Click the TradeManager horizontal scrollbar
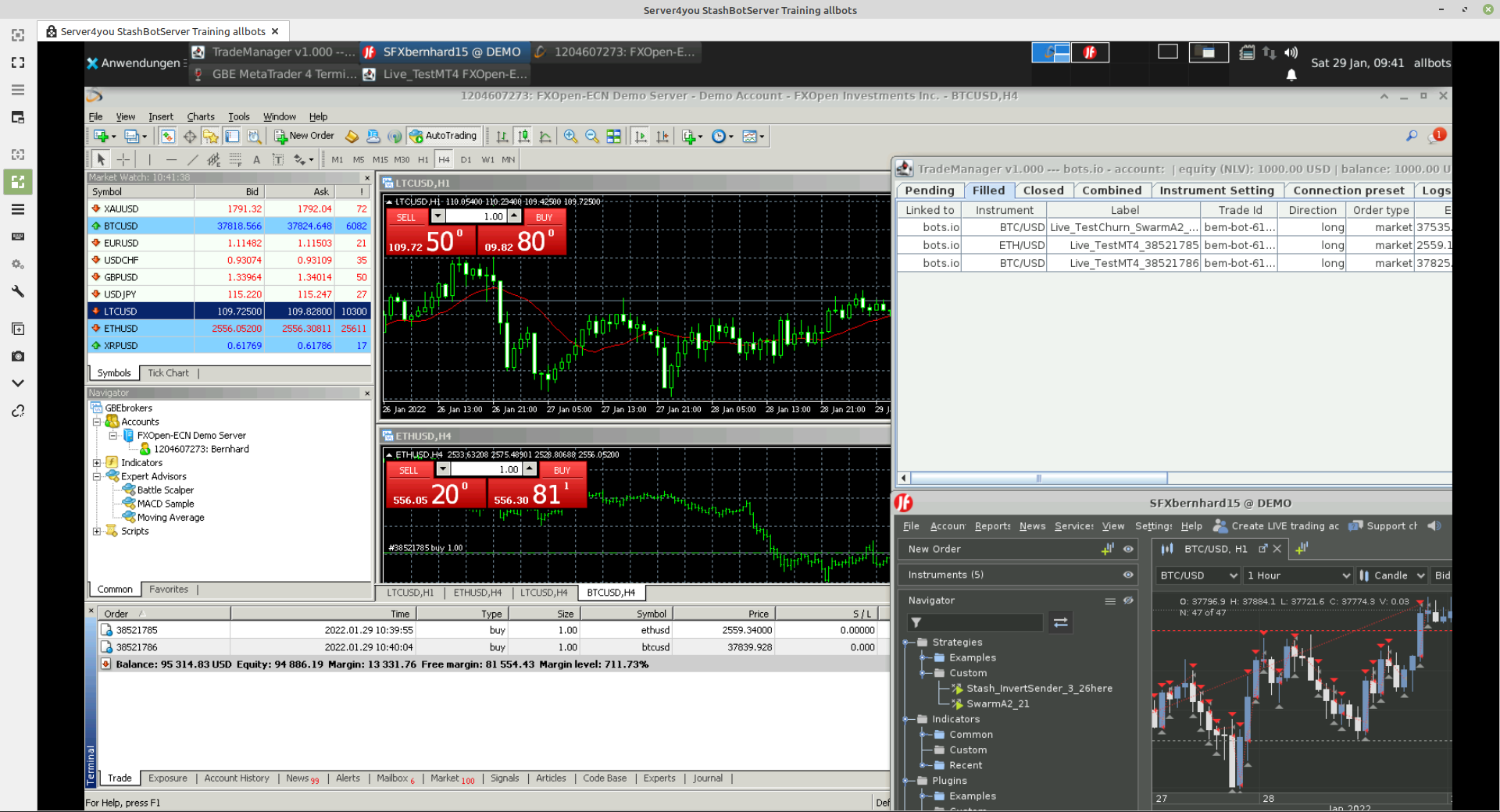 [x=1038, y=478]
